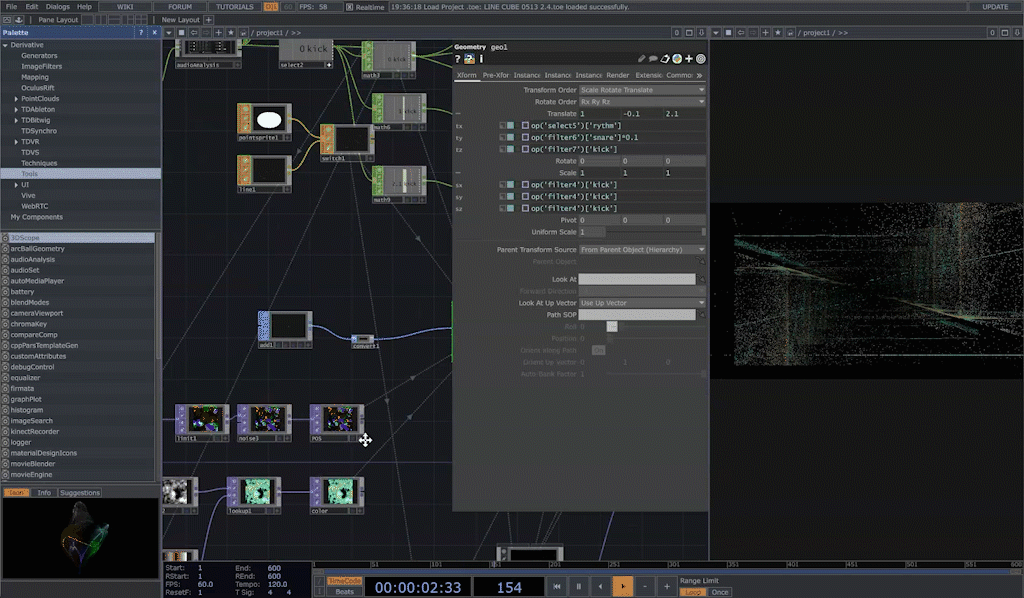Adjust Uniform Scale slider
The image size is (1024, 598).
[x=656, y=232]
